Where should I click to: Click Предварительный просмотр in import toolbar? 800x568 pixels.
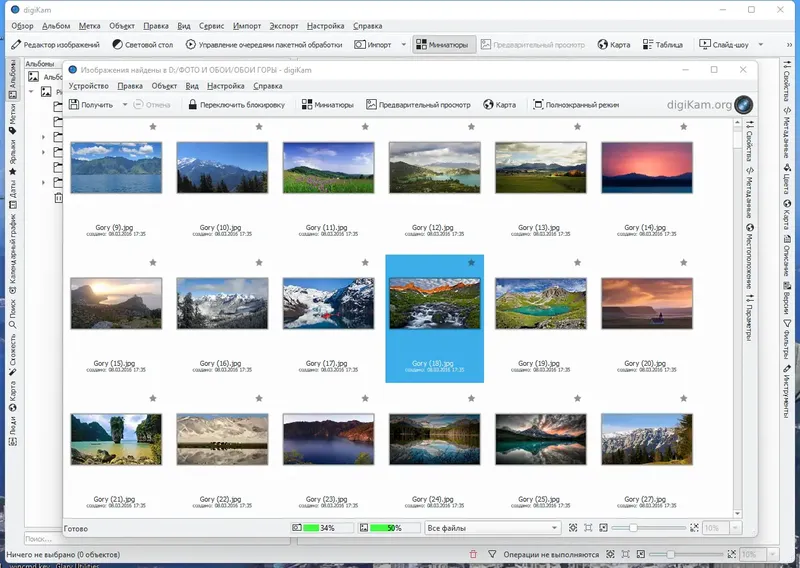tap(418, 105)
